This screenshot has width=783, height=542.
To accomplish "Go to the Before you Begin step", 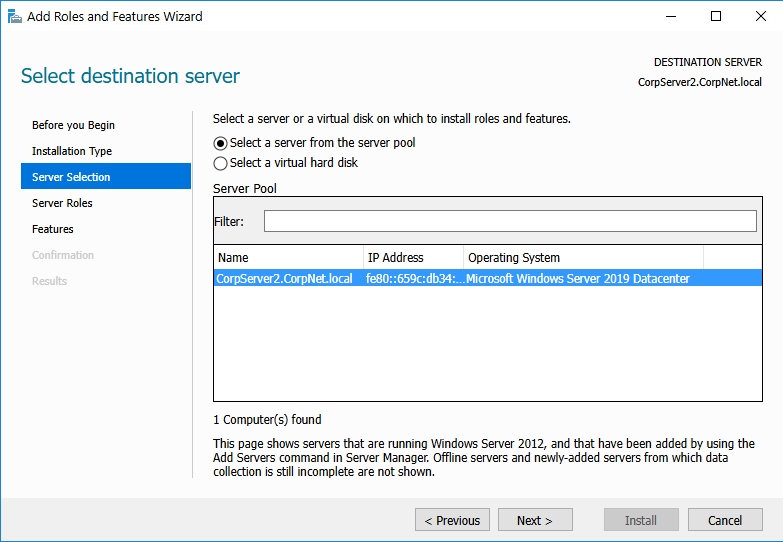I will 73,125.
